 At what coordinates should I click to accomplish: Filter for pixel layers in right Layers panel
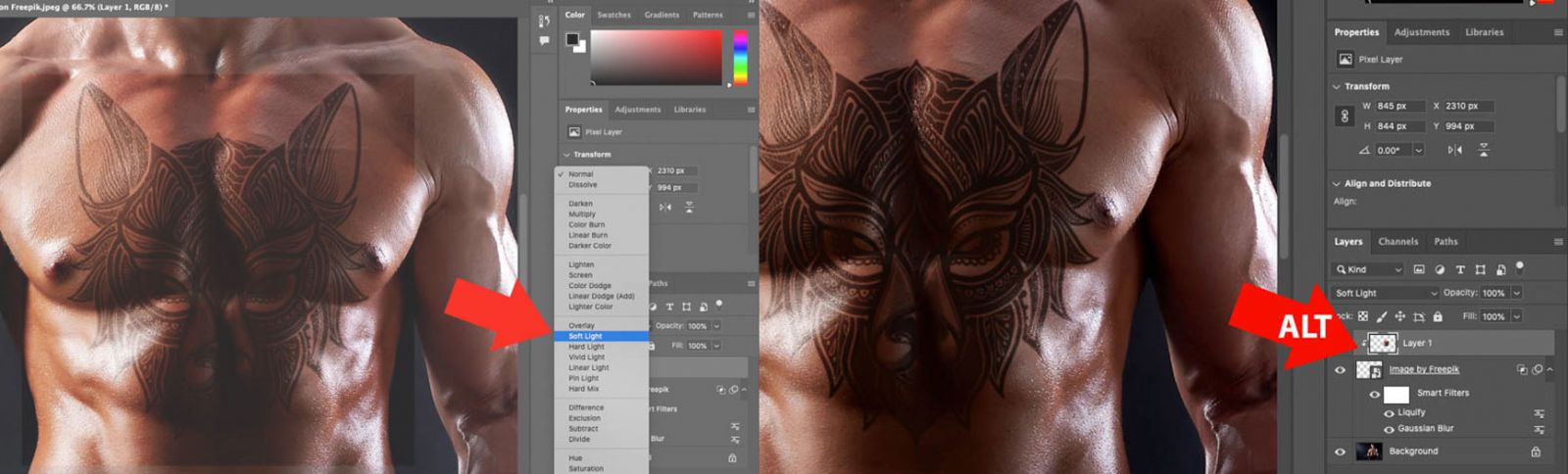click(1418, 269)
